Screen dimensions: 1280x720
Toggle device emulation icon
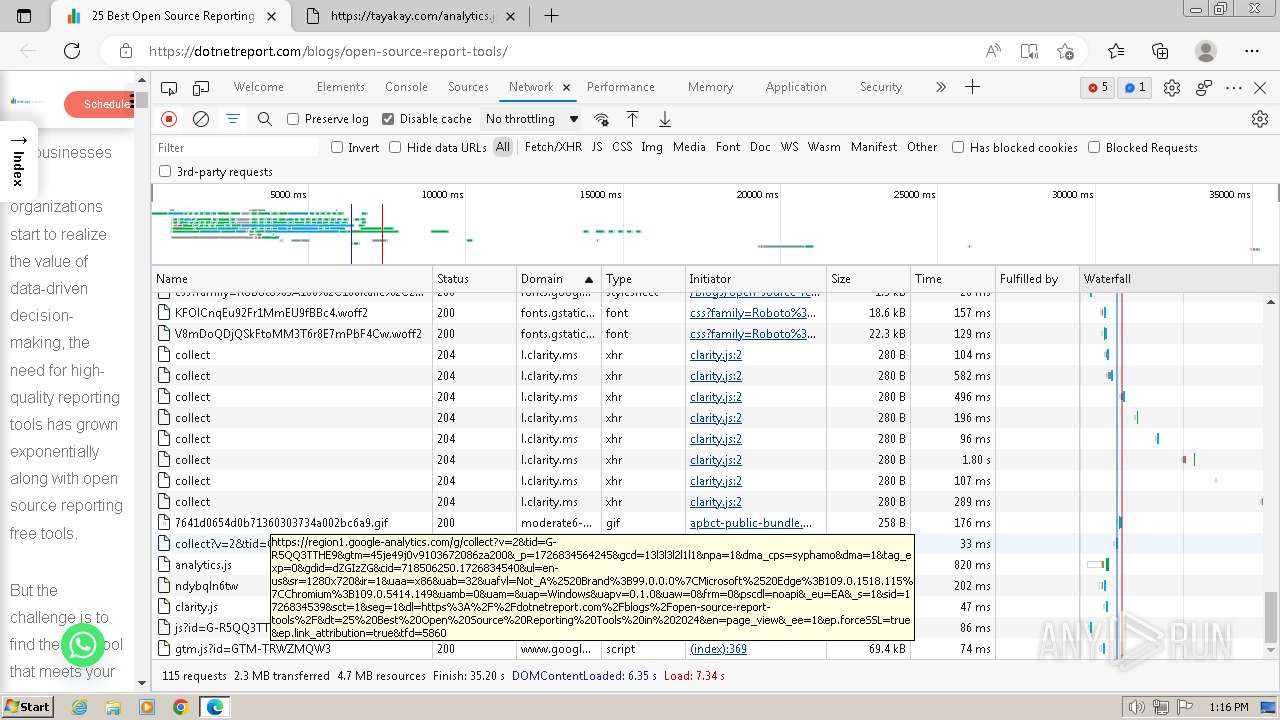tap(199, 88)
